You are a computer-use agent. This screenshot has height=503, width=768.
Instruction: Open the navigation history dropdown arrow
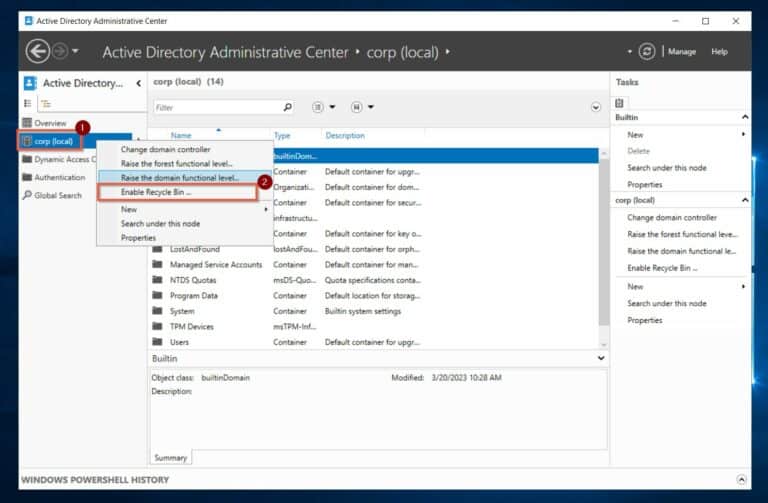[75, 50]
